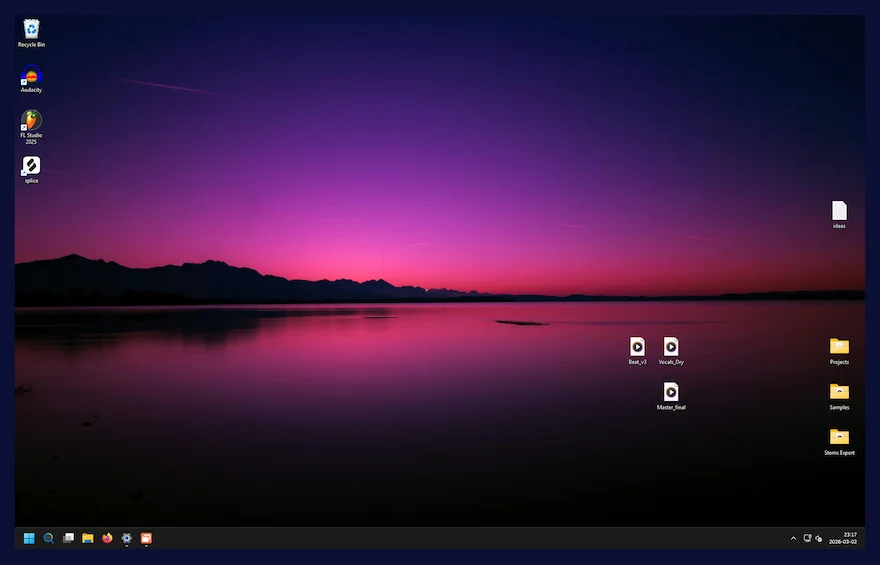Launch Firefox from the taskbar
Image resolution: width=880 pixels, height=565 pixels.
[x=107, y=538]
